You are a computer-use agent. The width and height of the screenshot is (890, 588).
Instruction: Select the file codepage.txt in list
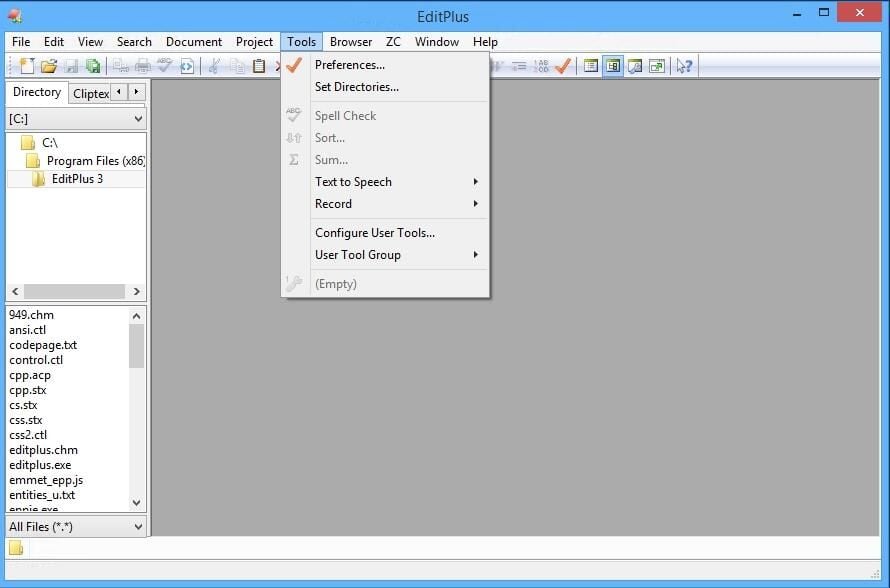43,345
